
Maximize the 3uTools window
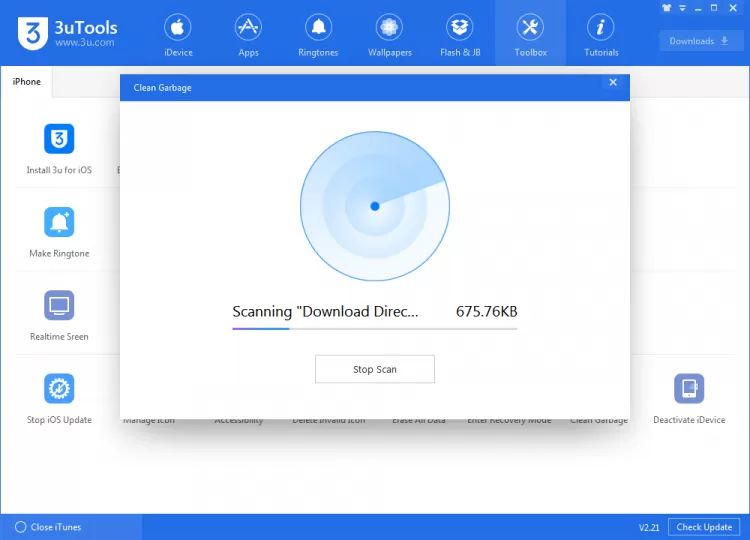pyautogui.click(x=714, y=8)
